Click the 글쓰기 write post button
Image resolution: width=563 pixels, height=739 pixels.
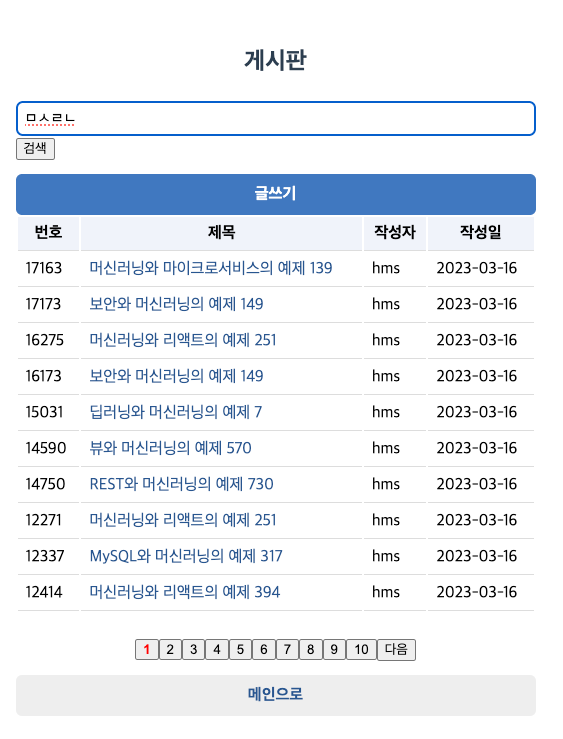276,194
